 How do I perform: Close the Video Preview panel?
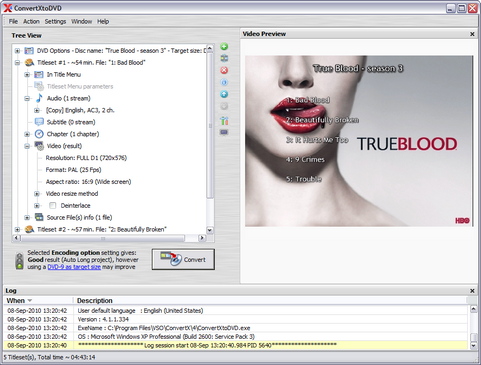point(472,34)
